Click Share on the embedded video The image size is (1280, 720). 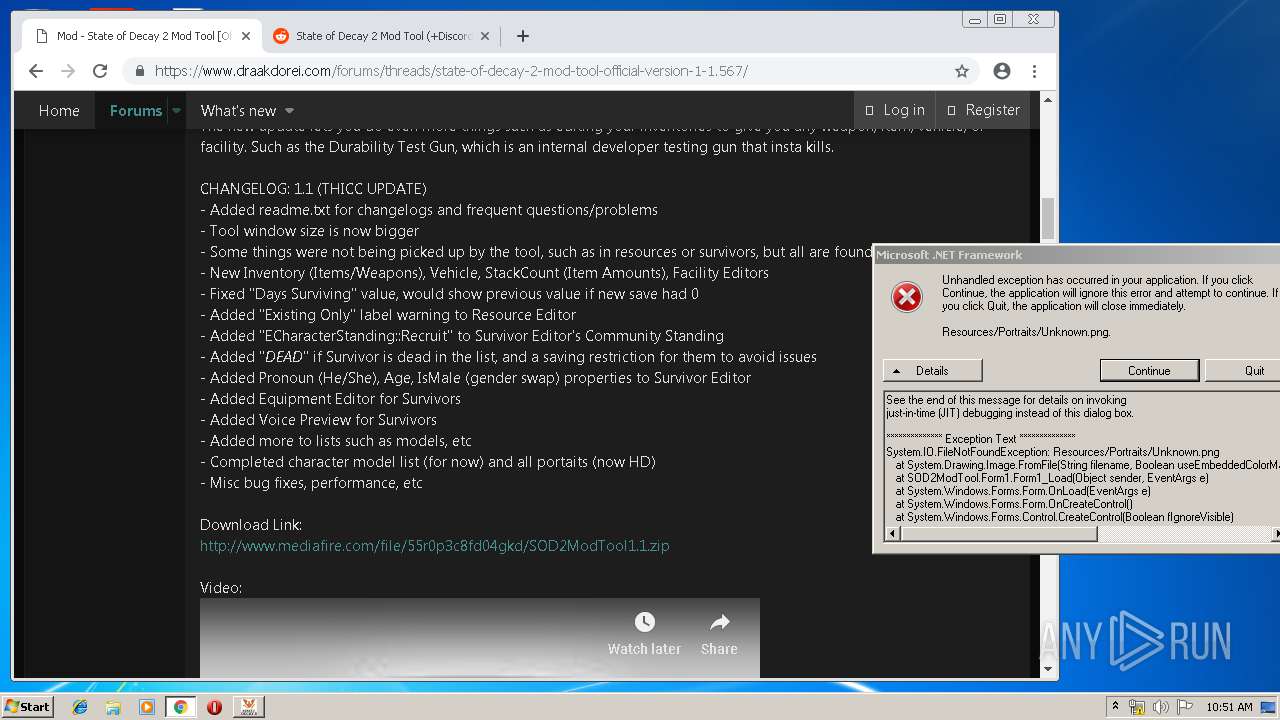pos(719,635)
